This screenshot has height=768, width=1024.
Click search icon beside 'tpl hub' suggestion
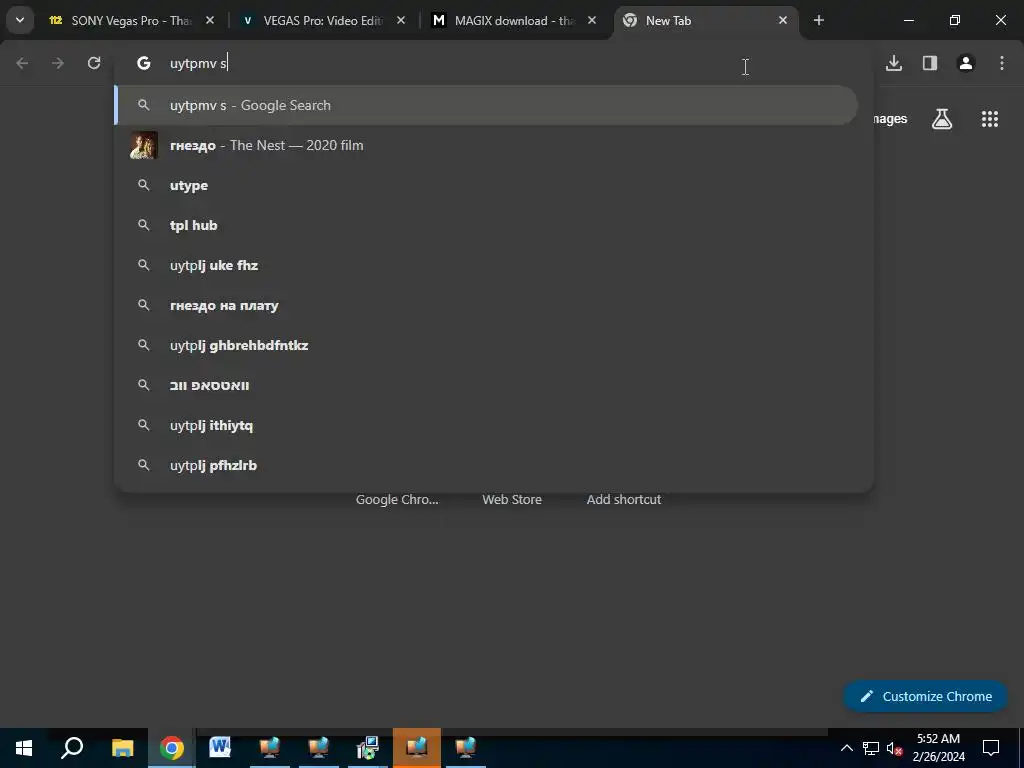tap(144, 225)
